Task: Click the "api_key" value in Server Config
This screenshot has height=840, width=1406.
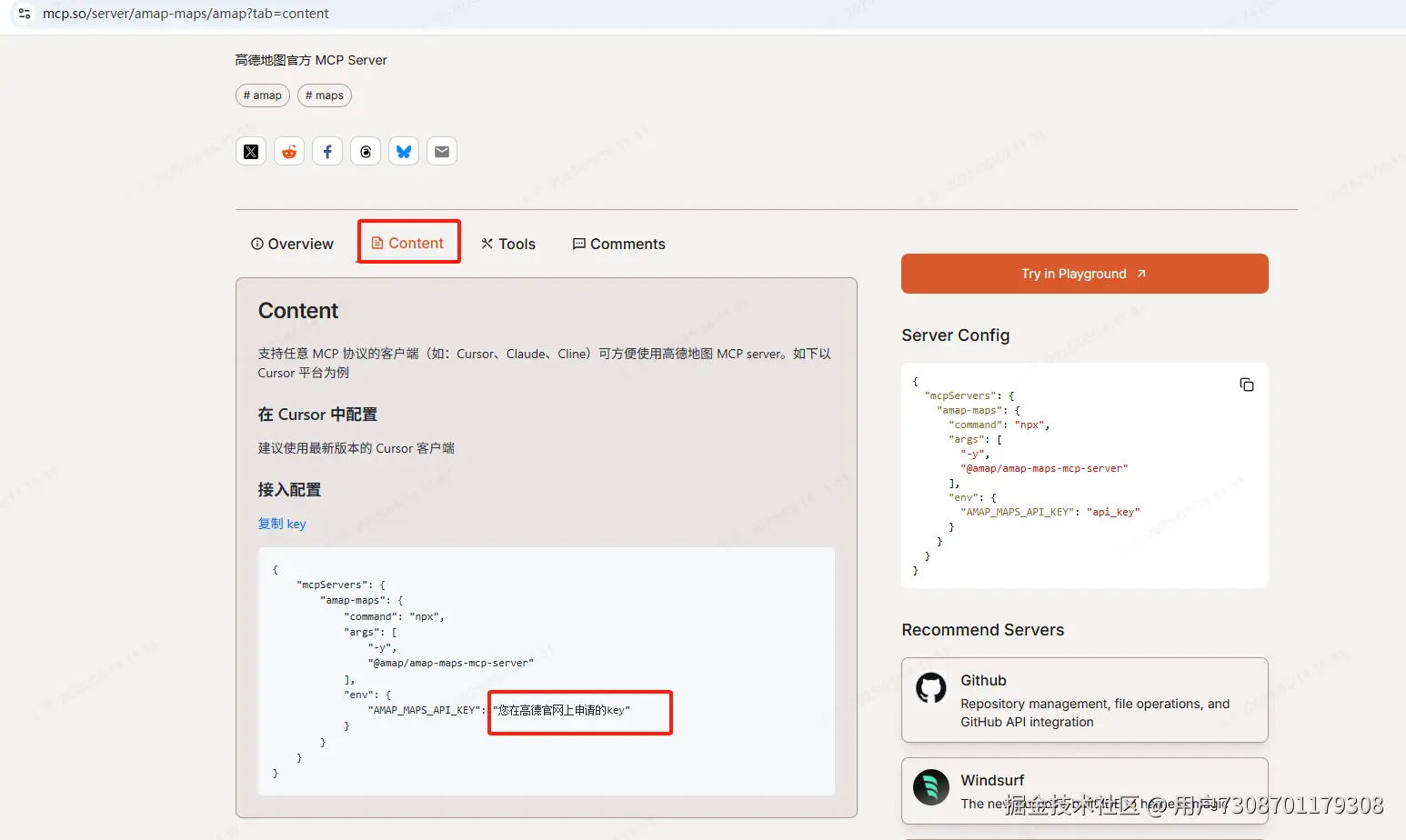Action: pos(1113,512)
